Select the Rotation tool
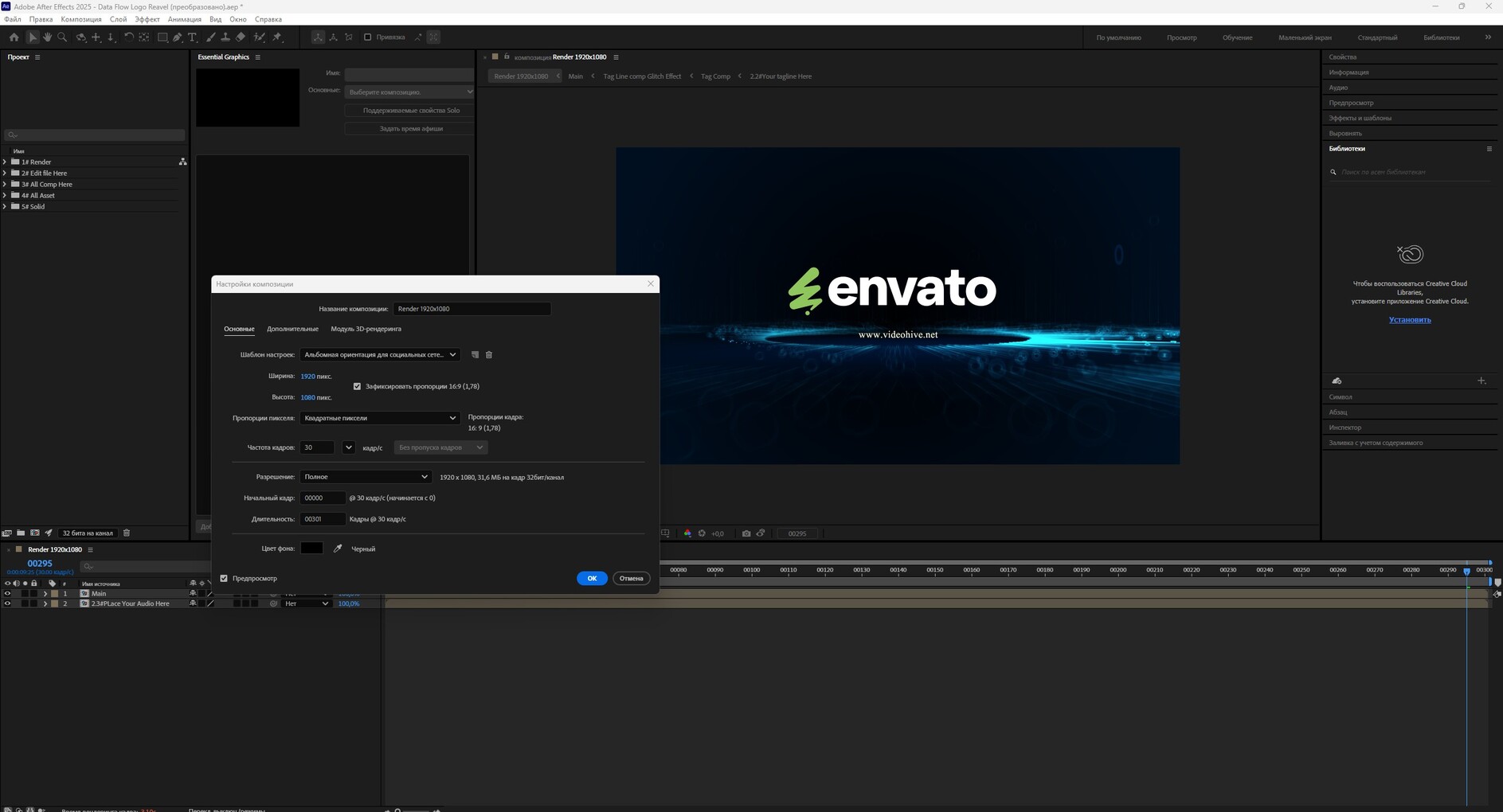This screenshot has height=812, width=1503. [128, 37]
